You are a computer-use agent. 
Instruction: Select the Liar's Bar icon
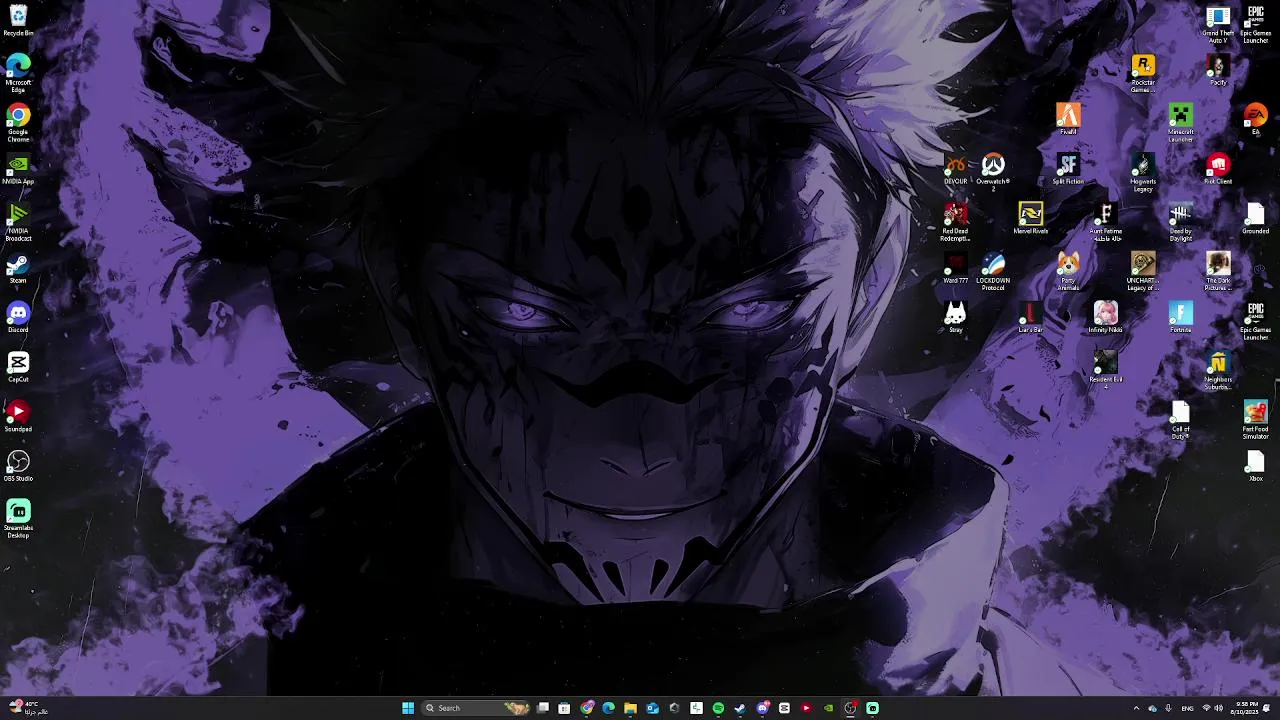click(x=1031, y=318)
